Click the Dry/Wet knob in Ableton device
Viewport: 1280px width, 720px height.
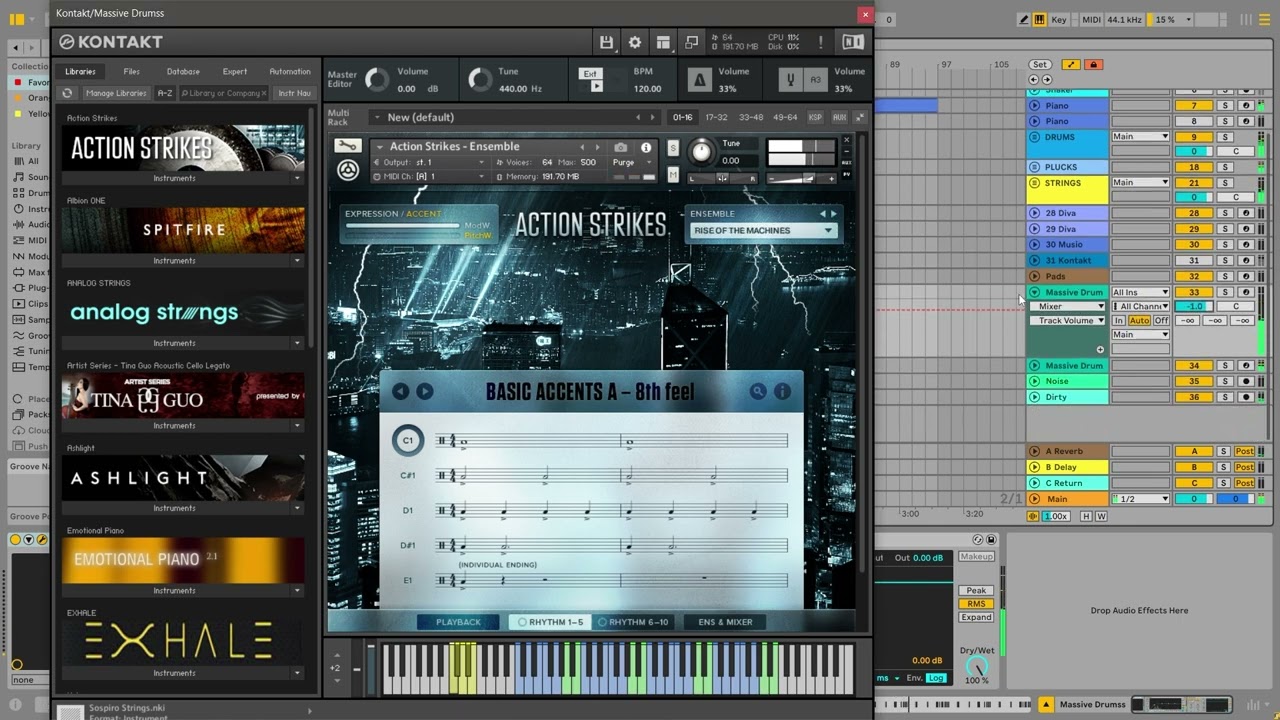(976, 665)
